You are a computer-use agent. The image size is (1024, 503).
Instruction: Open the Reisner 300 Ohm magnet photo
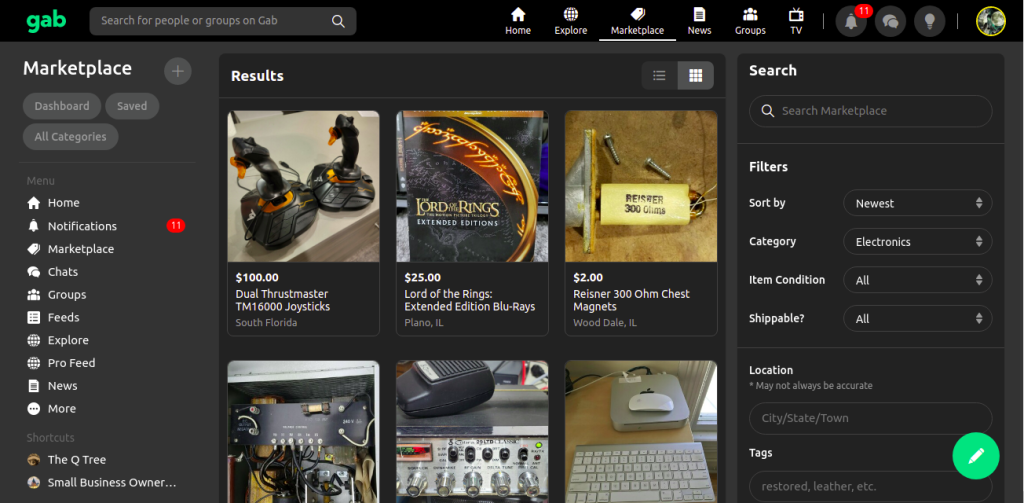(x=641, y=186)
